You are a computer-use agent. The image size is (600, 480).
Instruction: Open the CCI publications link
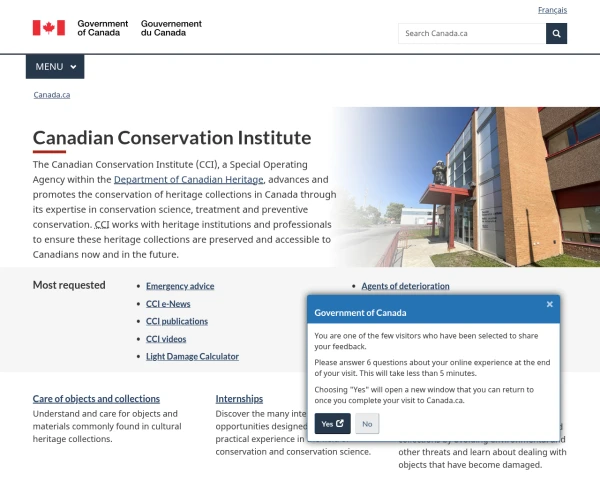pyautogui.click(x=177, y=321)
